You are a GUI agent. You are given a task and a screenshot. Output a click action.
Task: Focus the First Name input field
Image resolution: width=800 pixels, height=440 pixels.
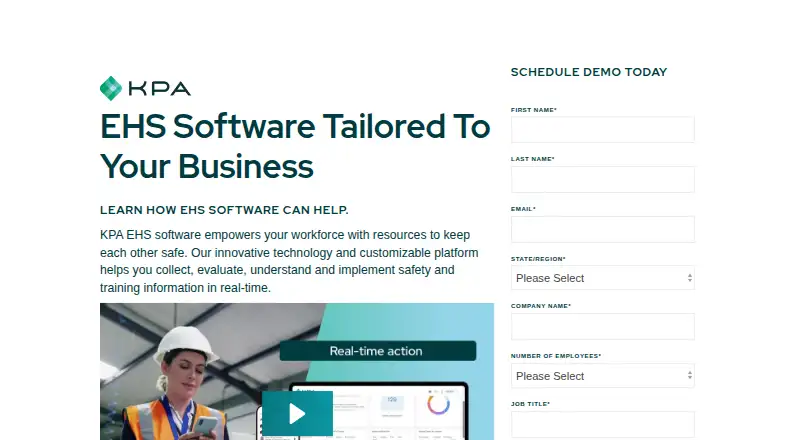pos(603,130)
